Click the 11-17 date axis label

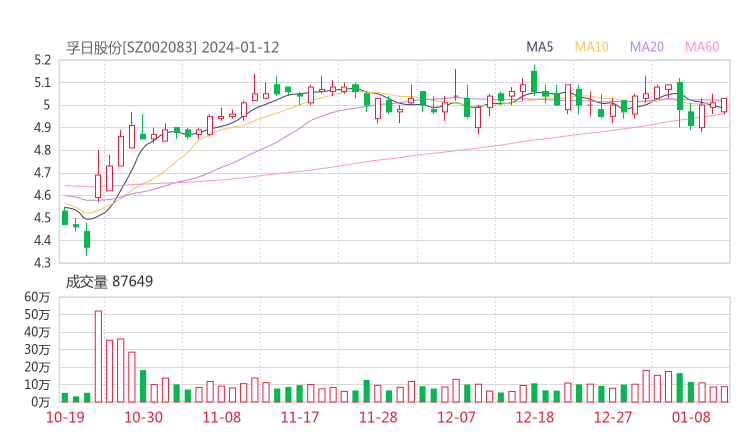click(x=300, y=417)
